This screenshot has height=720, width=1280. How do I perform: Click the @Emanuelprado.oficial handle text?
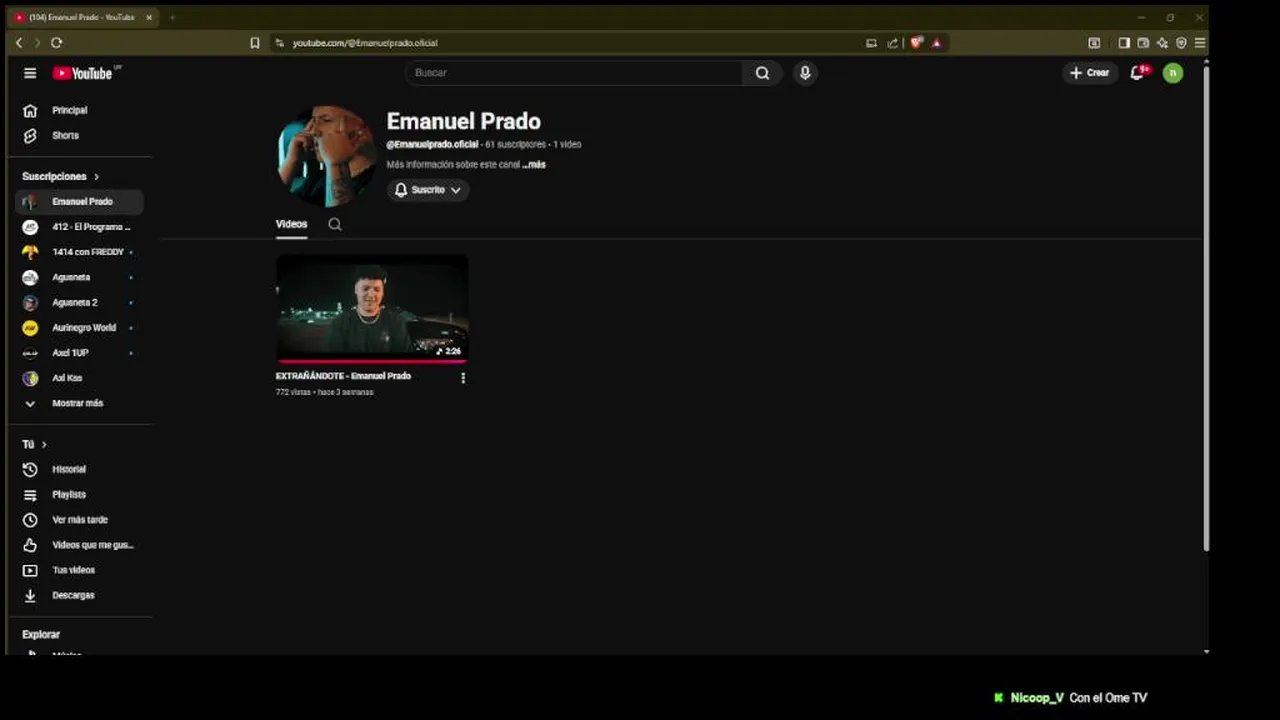(x=432, y=144)
